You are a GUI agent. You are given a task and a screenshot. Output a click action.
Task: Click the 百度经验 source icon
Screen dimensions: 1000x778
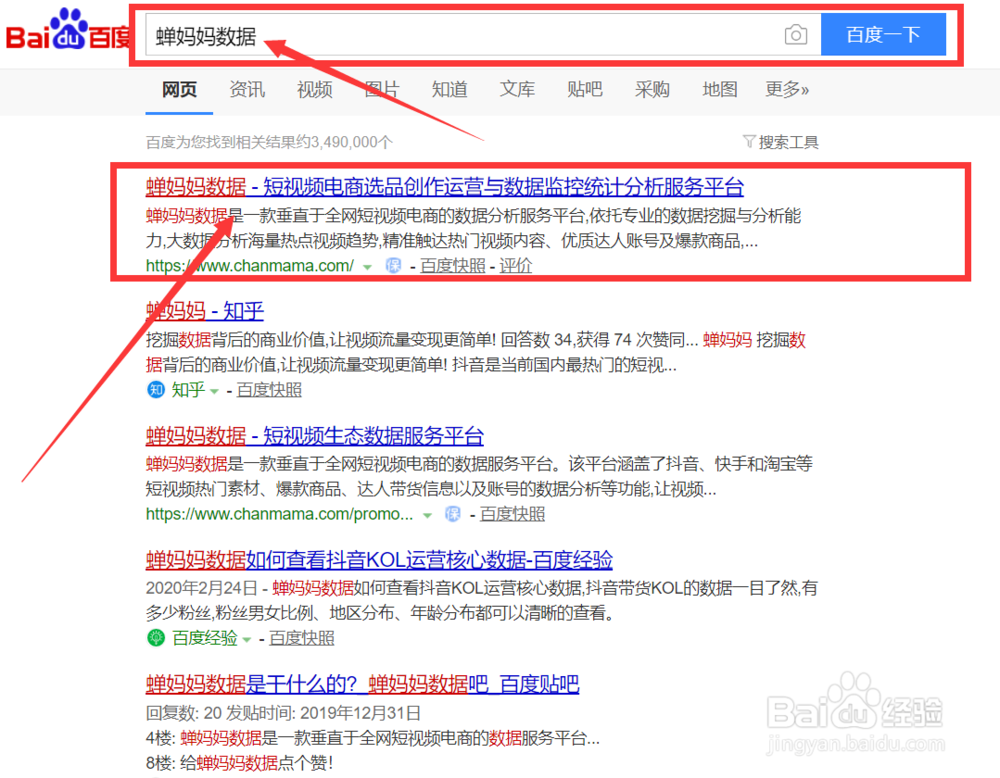point(156,638)
